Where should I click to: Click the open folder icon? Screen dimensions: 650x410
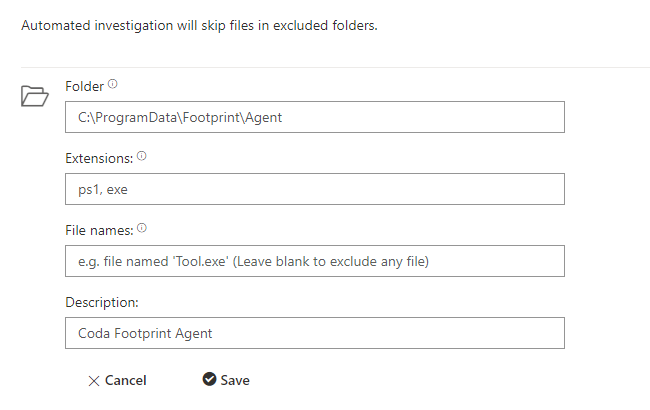(35, 96)
